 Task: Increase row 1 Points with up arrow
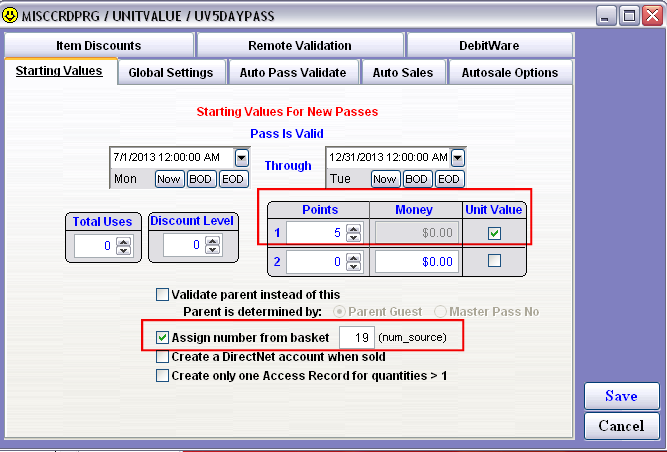(x=353, y=229)
